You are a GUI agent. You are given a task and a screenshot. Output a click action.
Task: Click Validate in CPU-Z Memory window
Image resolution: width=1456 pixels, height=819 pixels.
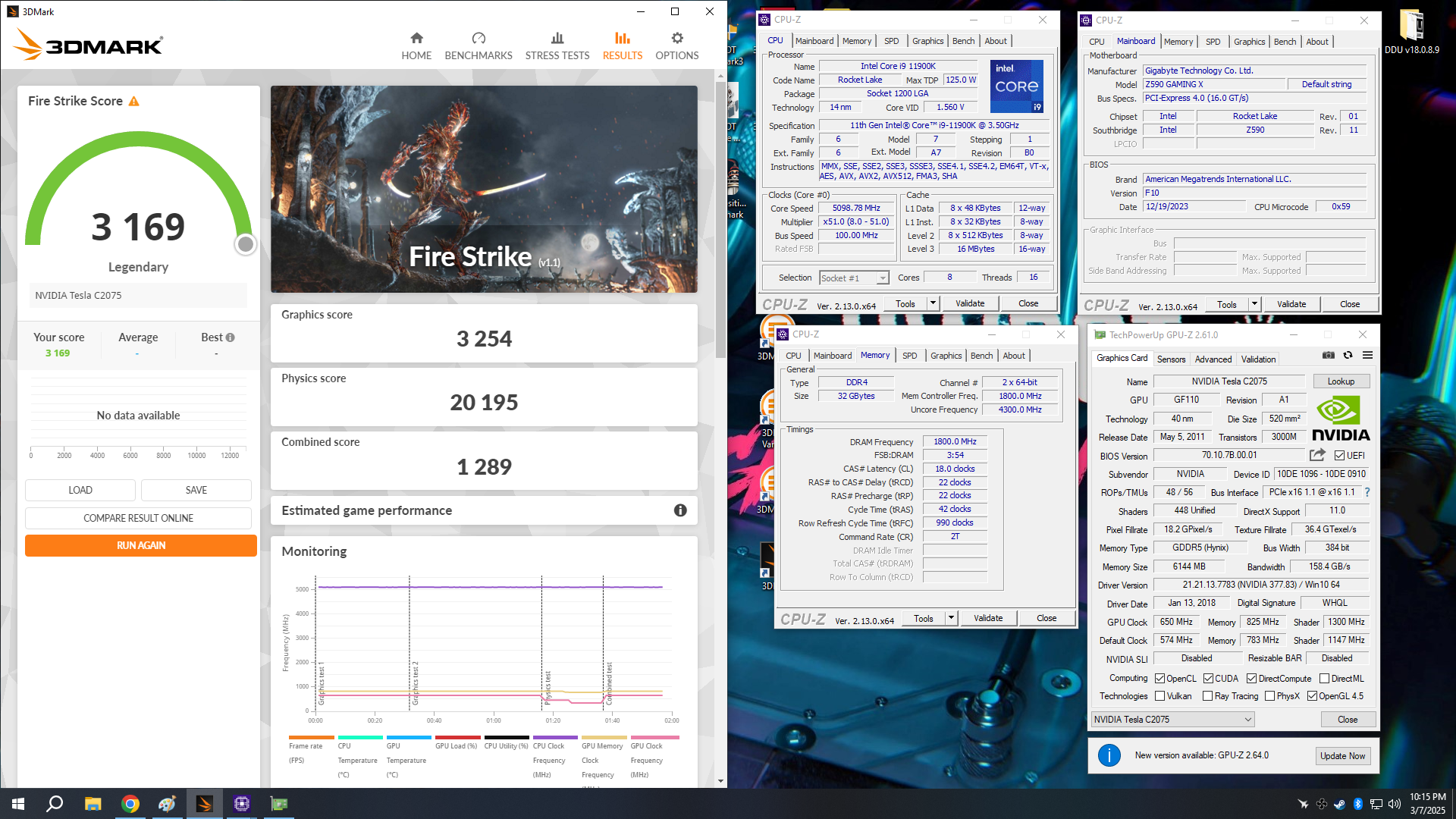click(988, 618)
